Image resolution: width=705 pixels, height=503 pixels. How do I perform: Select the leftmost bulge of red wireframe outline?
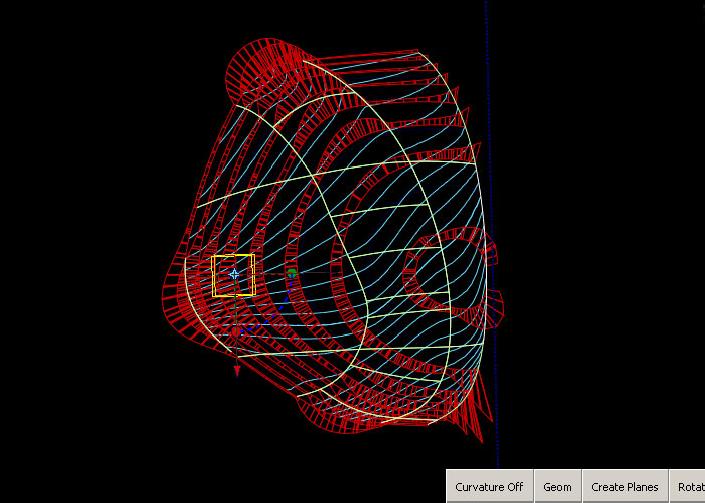click(163, 290)
